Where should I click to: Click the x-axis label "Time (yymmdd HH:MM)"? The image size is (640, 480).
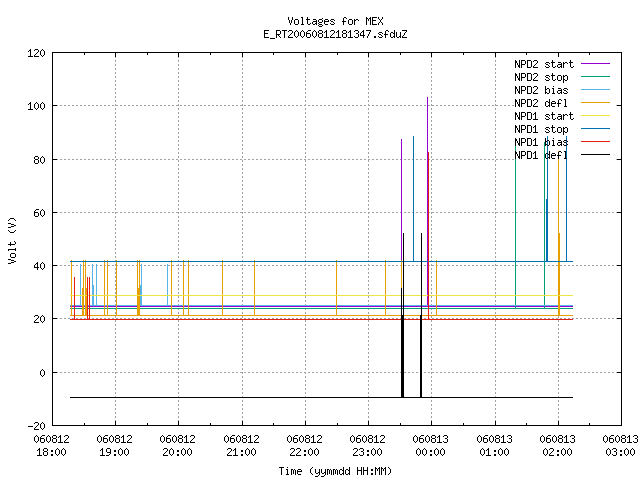[335, 471]
